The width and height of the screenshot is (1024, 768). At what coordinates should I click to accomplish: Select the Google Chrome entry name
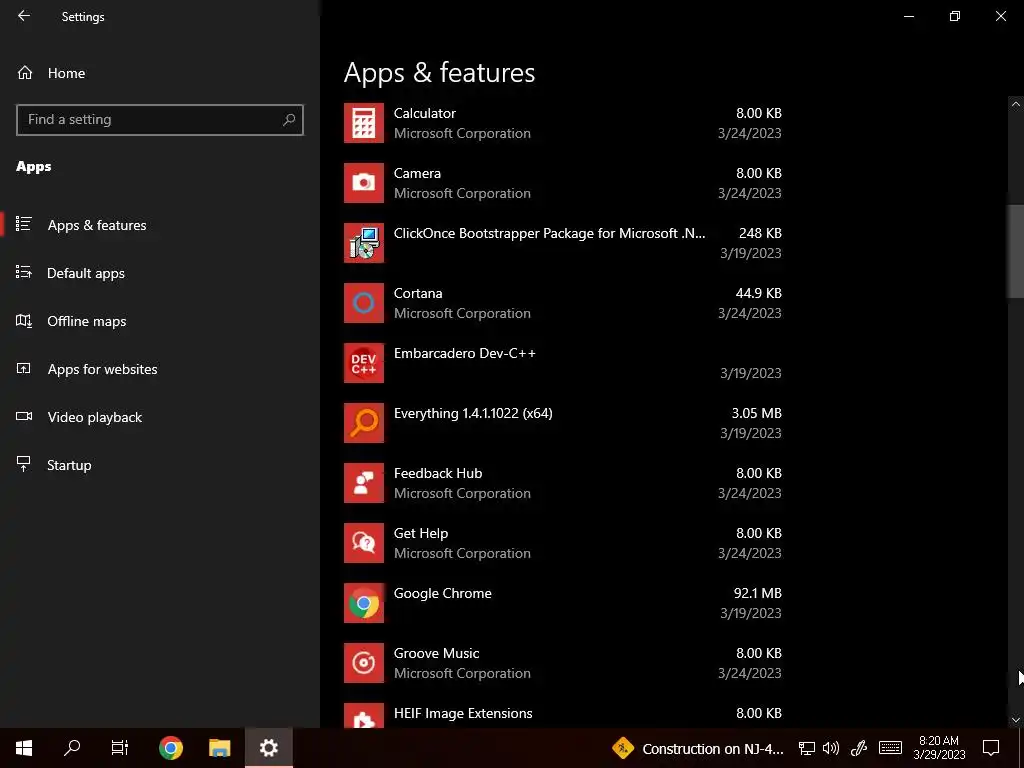click(442, 594)
